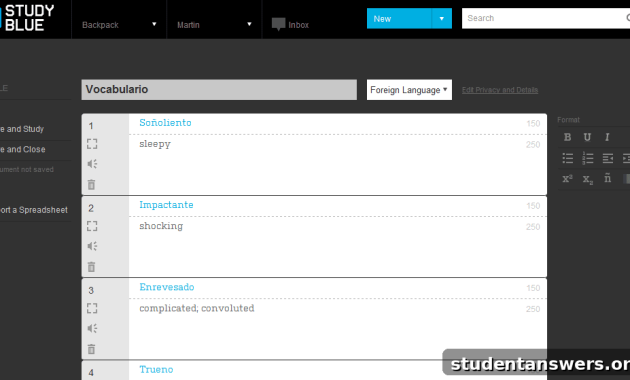
Task: Click the blue New button
Action: (x=399, y=18)
